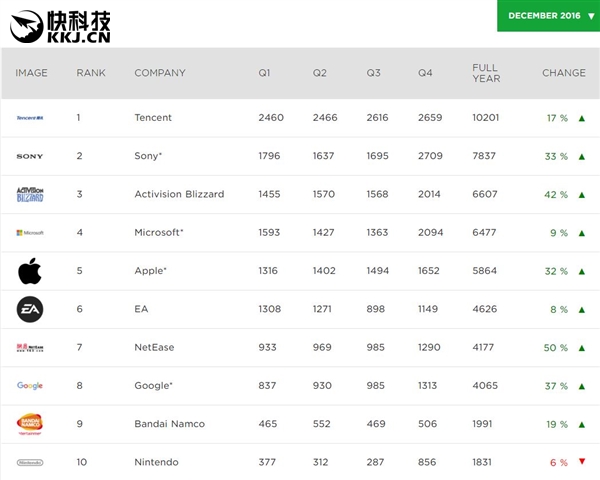Click the up arrow in EA row

point(582,310)
